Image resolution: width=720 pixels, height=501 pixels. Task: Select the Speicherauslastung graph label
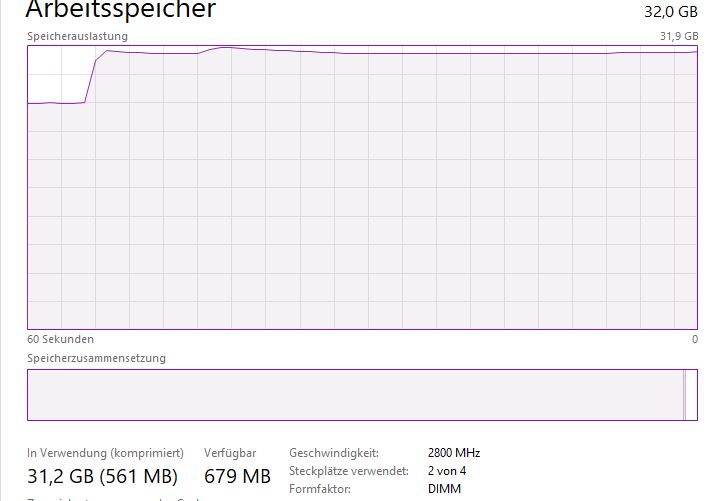point(78,36)
